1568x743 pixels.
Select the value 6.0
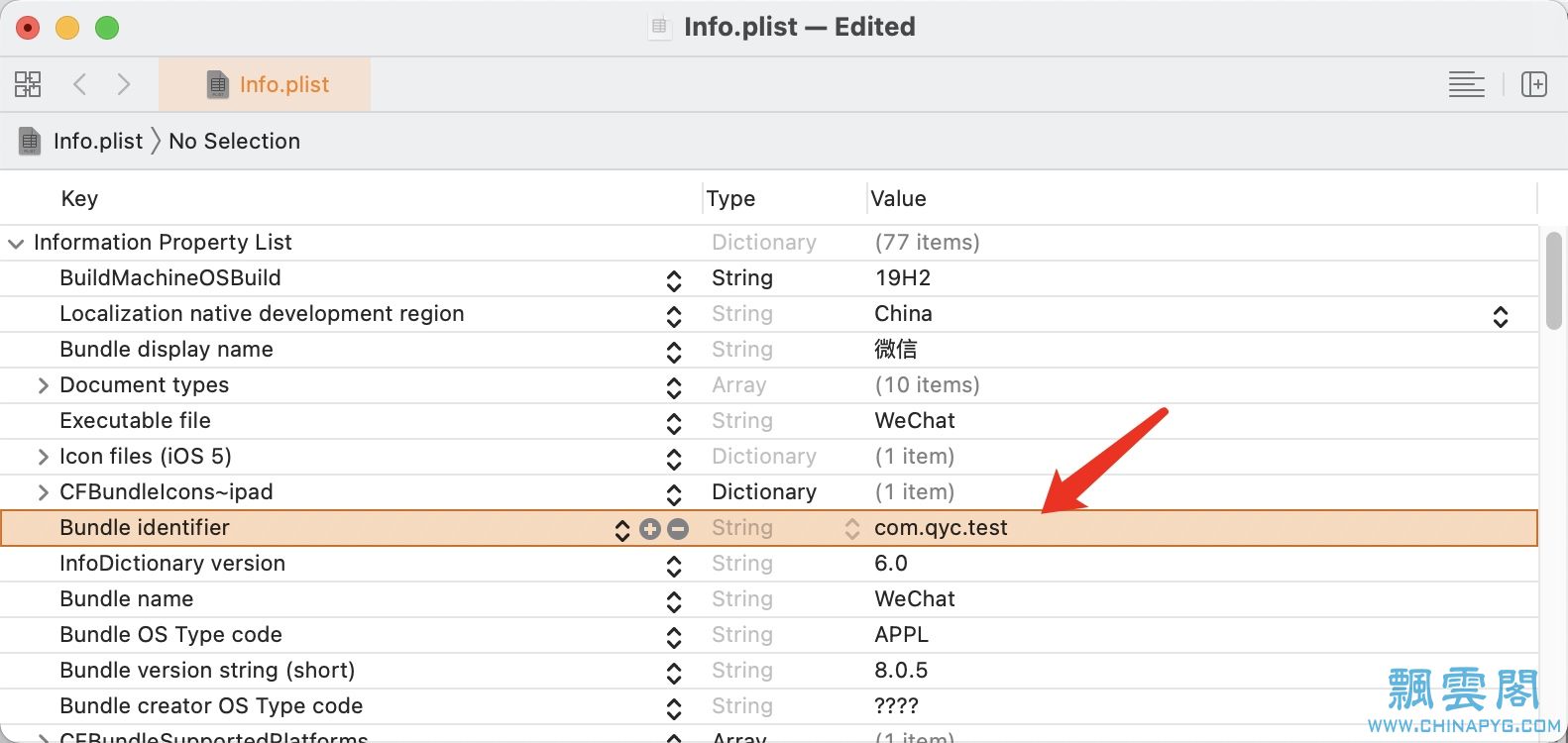point(891,564)
